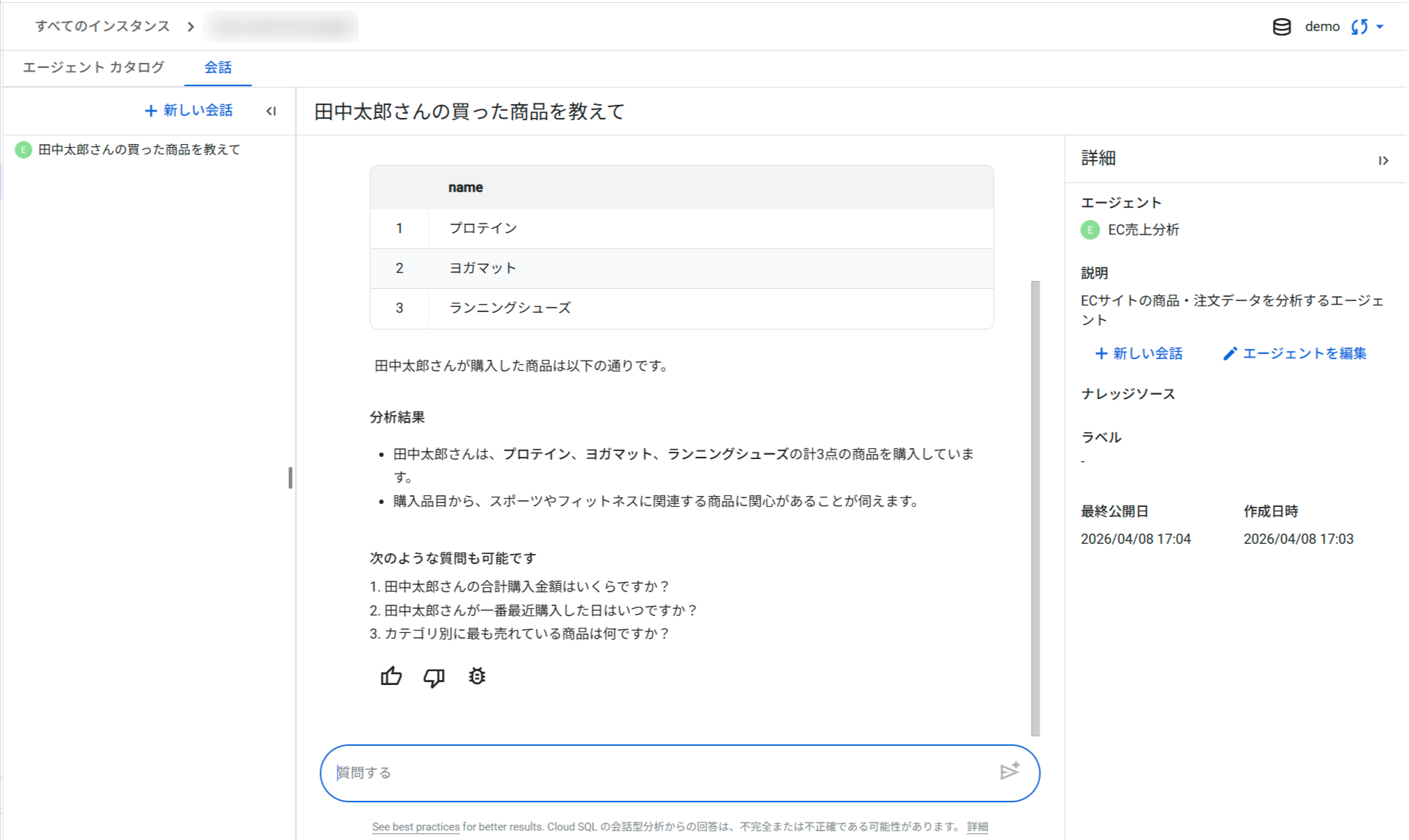Screen dimensions: 1409x840
Task: Select the 会話 tab
Action: point(217,67)
